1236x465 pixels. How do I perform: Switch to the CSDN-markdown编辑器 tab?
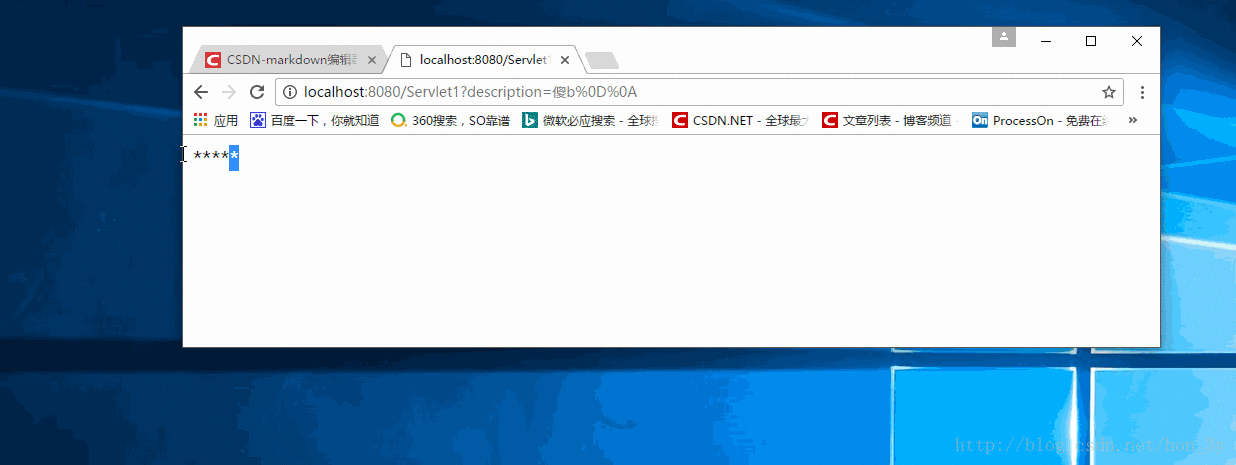point(289,60)
